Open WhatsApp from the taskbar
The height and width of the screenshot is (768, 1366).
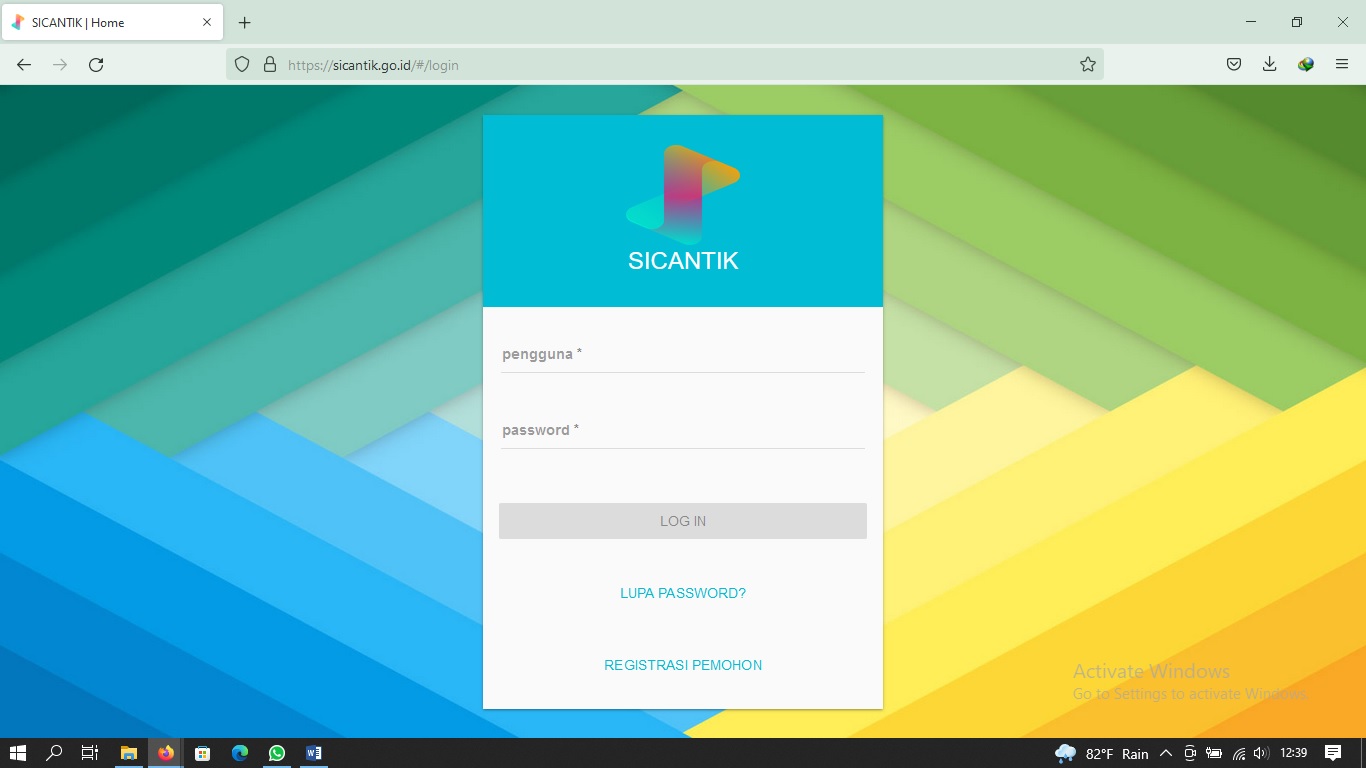pyautogui.click(x=277, y=753)
